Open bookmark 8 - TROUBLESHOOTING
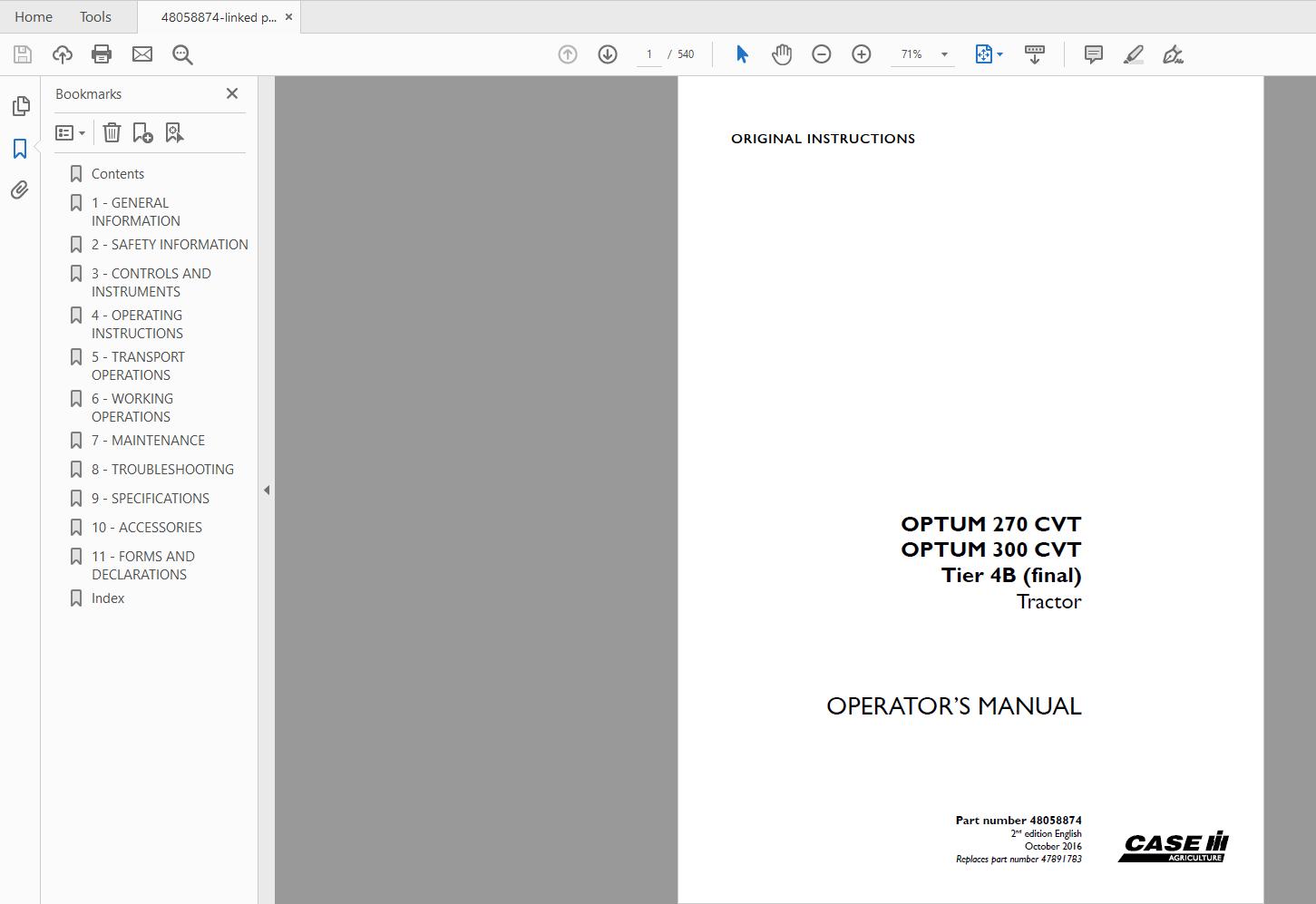 pyautogui.click(x=162, y=470)
